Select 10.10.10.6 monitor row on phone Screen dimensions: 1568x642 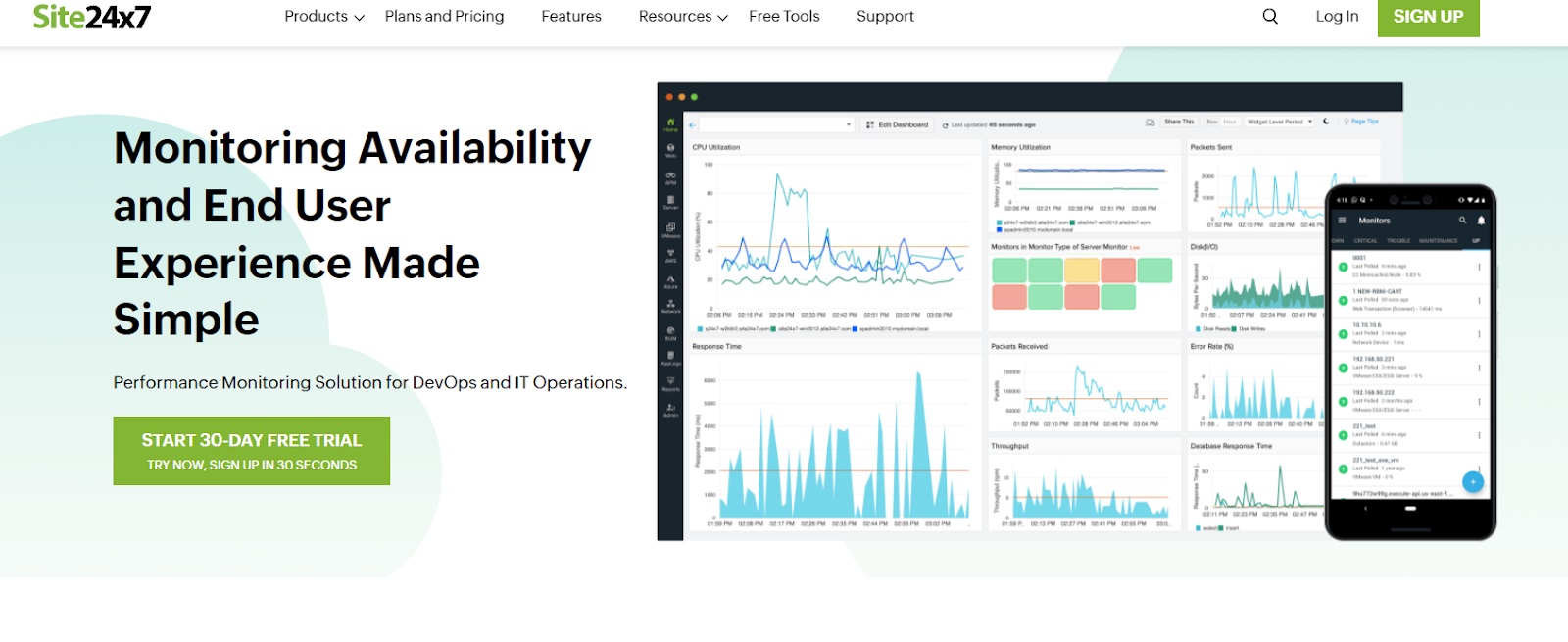point(1409,333)
